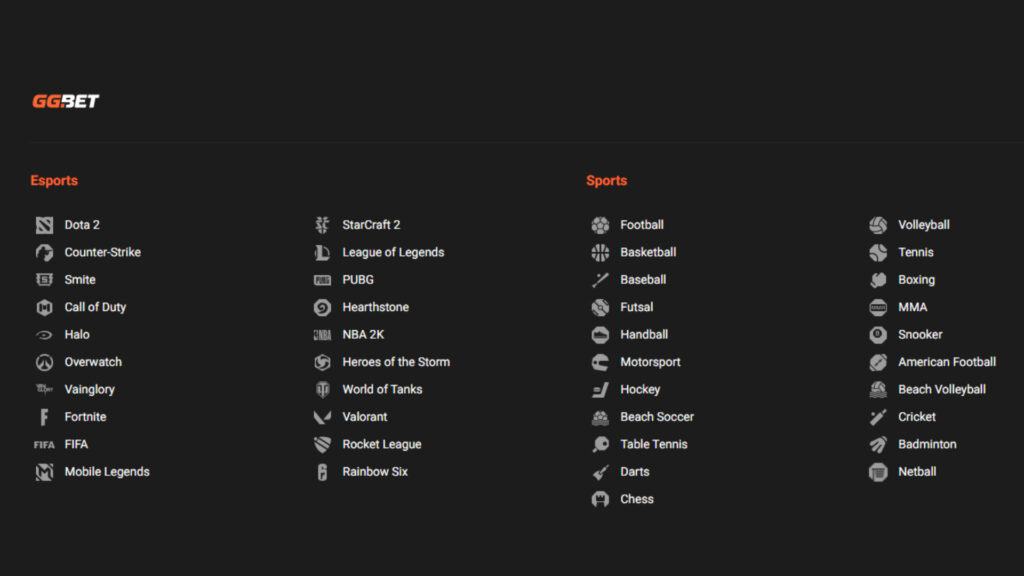
Task: Click the Call of Duty icon
Action: [x=44, y=308]
